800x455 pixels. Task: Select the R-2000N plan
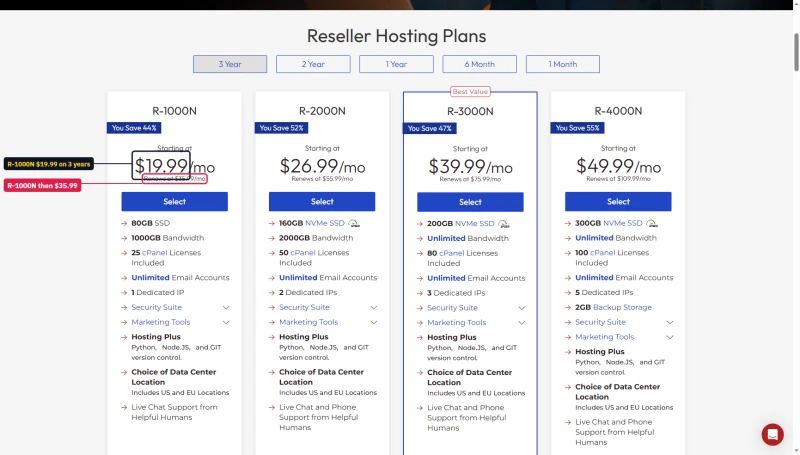coord(322,201)
